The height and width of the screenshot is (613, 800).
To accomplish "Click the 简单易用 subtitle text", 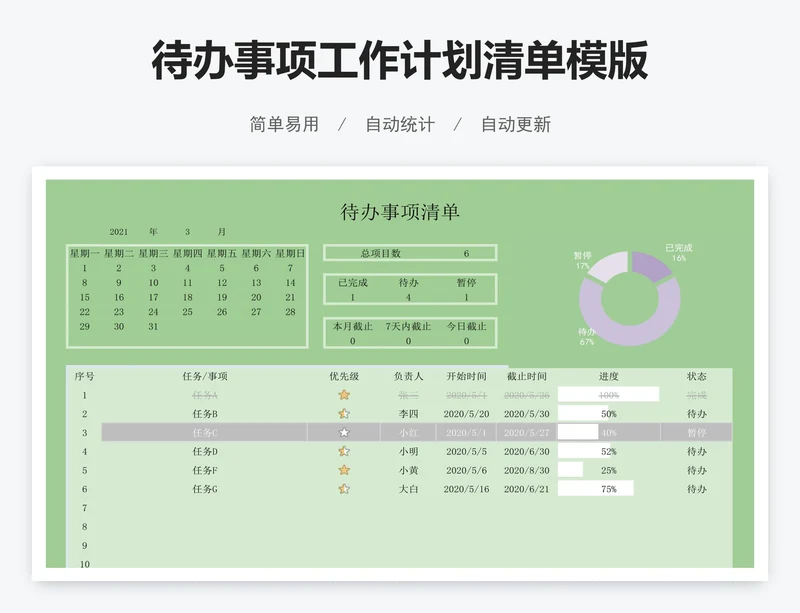I will (284, 124).
